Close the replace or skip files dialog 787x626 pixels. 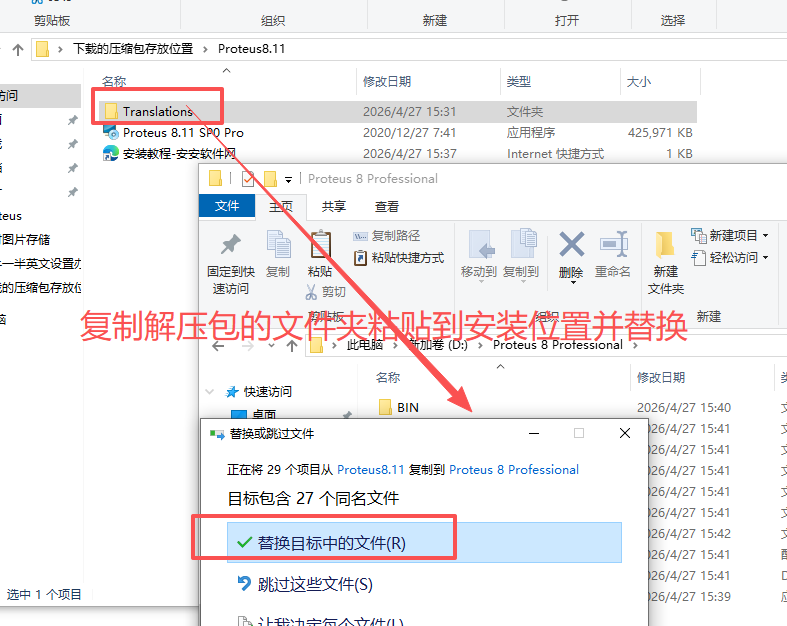pos(624,433)
